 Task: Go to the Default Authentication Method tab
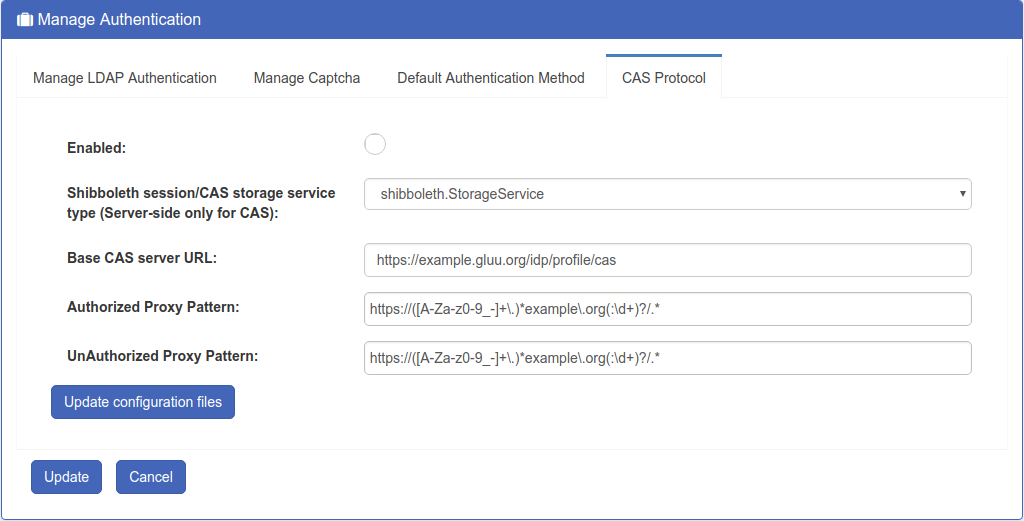pyautogui.click(x=491, y=78)
